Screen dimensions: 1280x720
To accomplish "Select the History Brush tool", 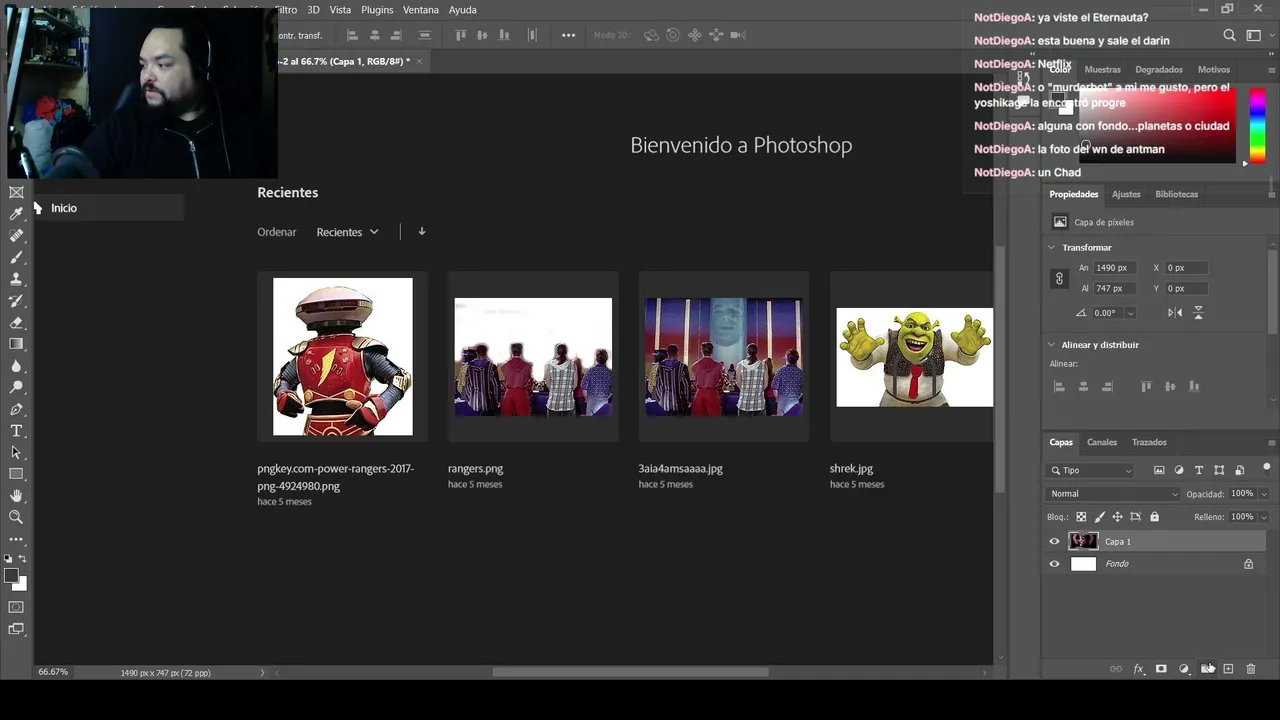I will click(x=16, y=301).
